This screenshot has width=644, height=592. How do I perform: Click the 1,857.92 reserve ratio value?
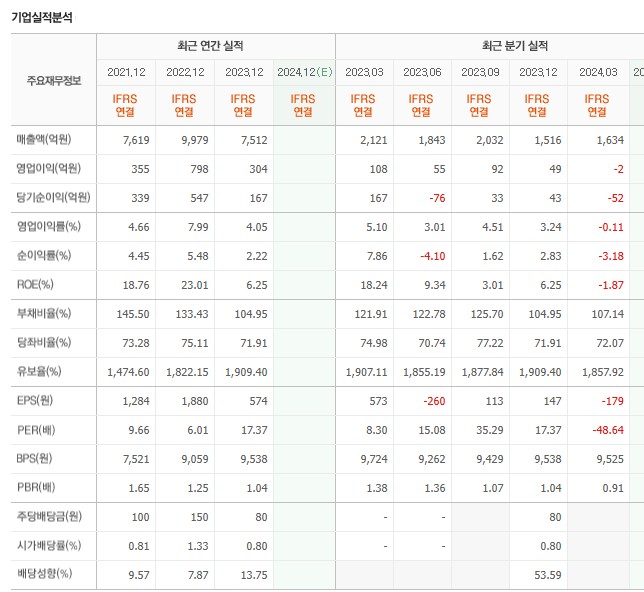[603, 372]
